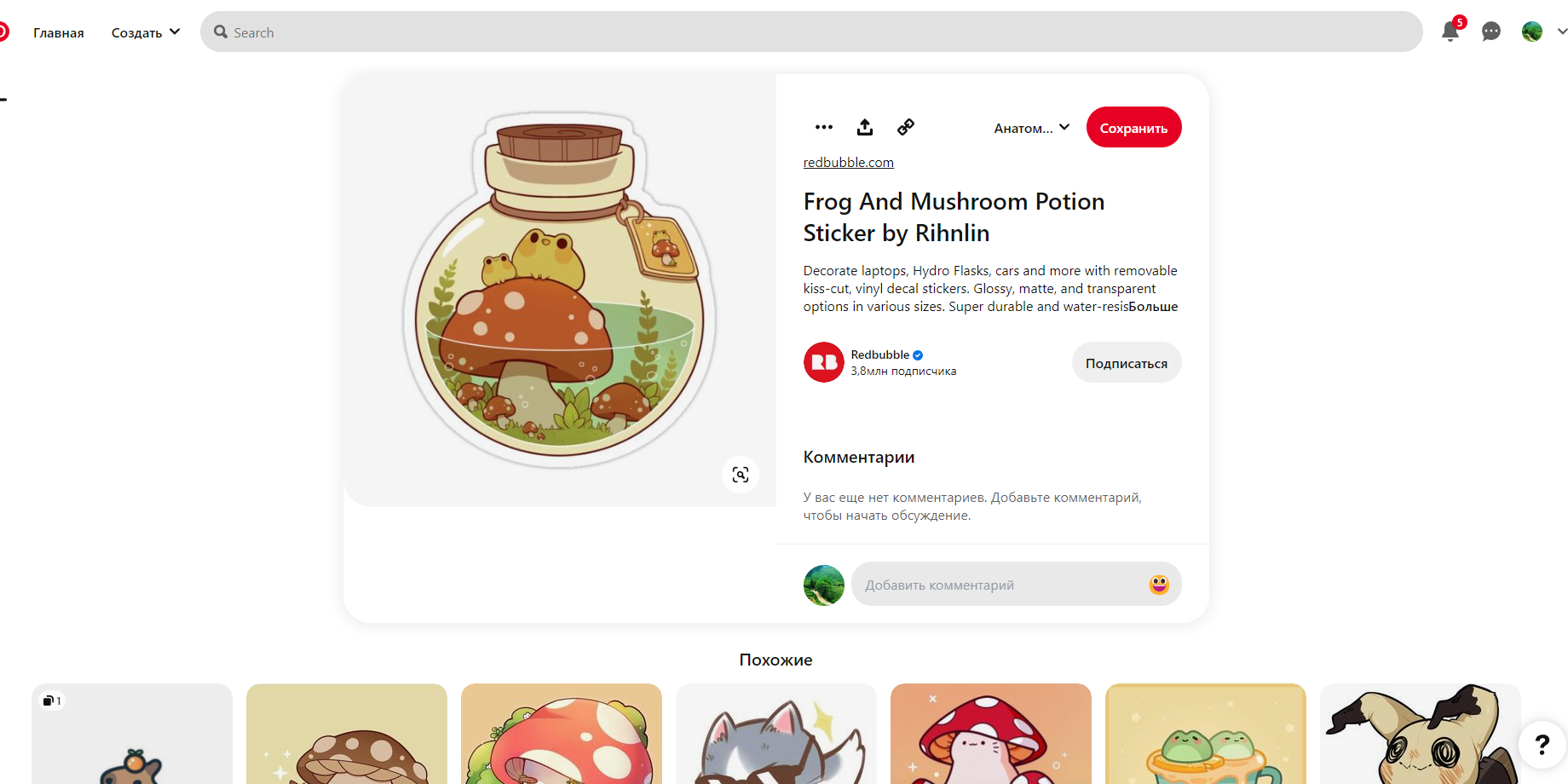Click the help question mark button
Image resolution: width=1568 pixels, height=784 pixels.
(1542, 745)
